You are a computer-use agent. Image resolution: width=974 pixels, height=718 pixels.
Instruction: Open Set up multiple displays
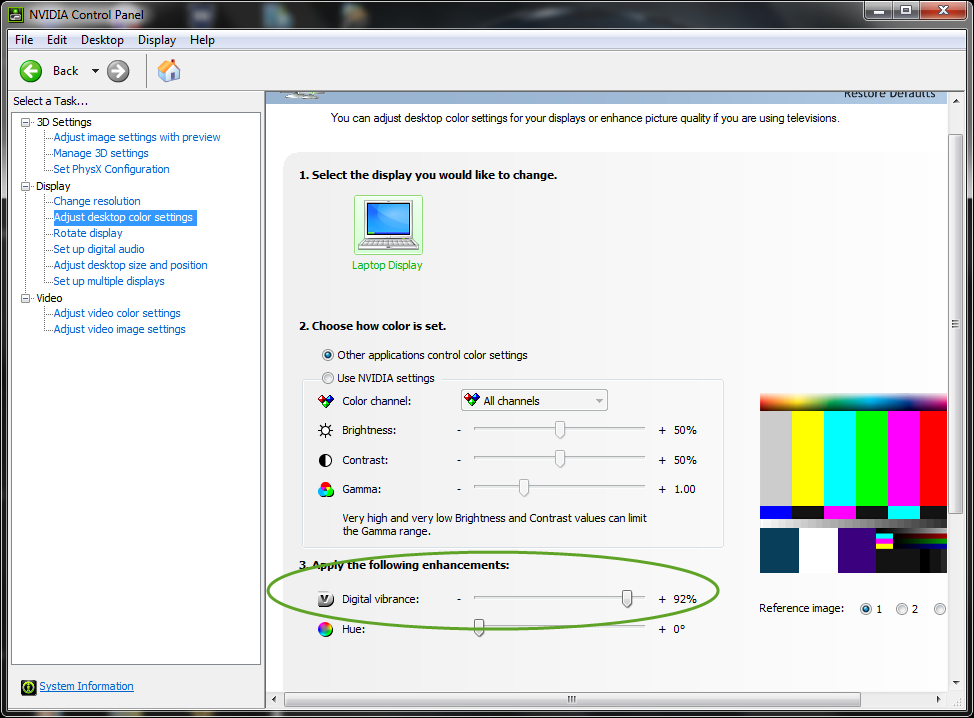point(109,281)
